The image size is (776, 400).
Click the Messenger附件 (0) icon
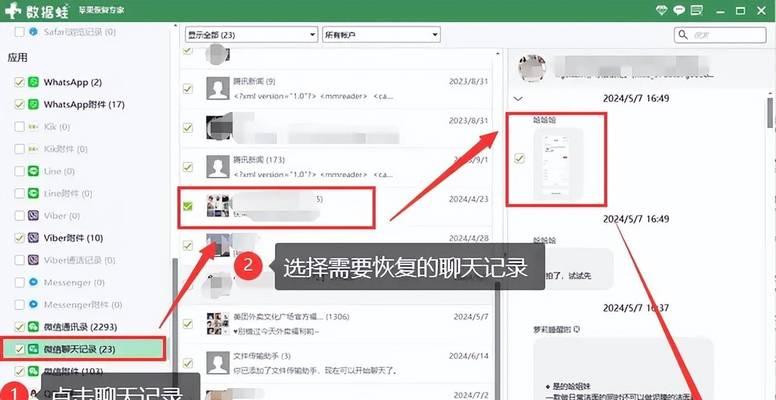coord(33,304)
